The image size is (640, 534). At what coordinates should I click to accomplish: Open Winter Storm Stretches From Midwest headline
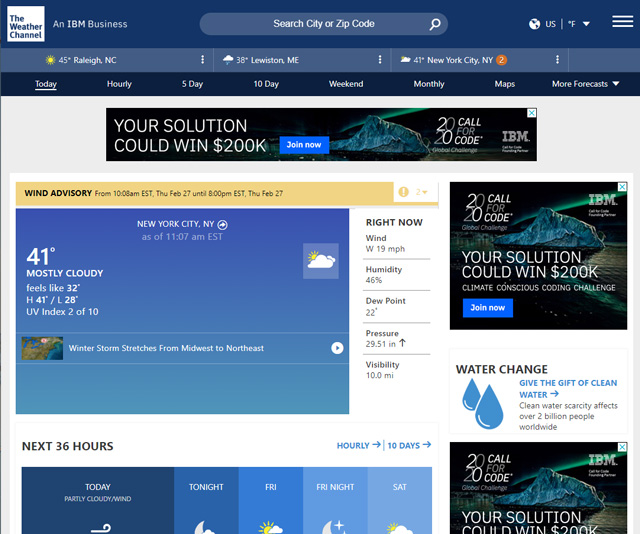166,348
